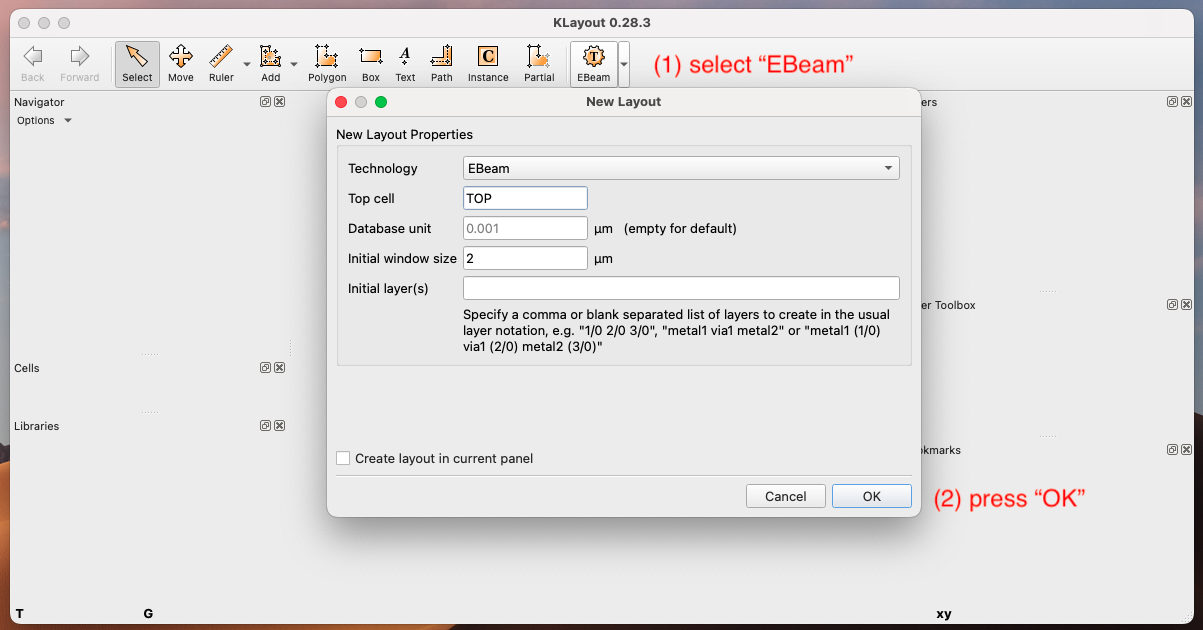
Task: Open the Add tool dropdown arrow
Action: pyautogui.click(x=293, y=63)
